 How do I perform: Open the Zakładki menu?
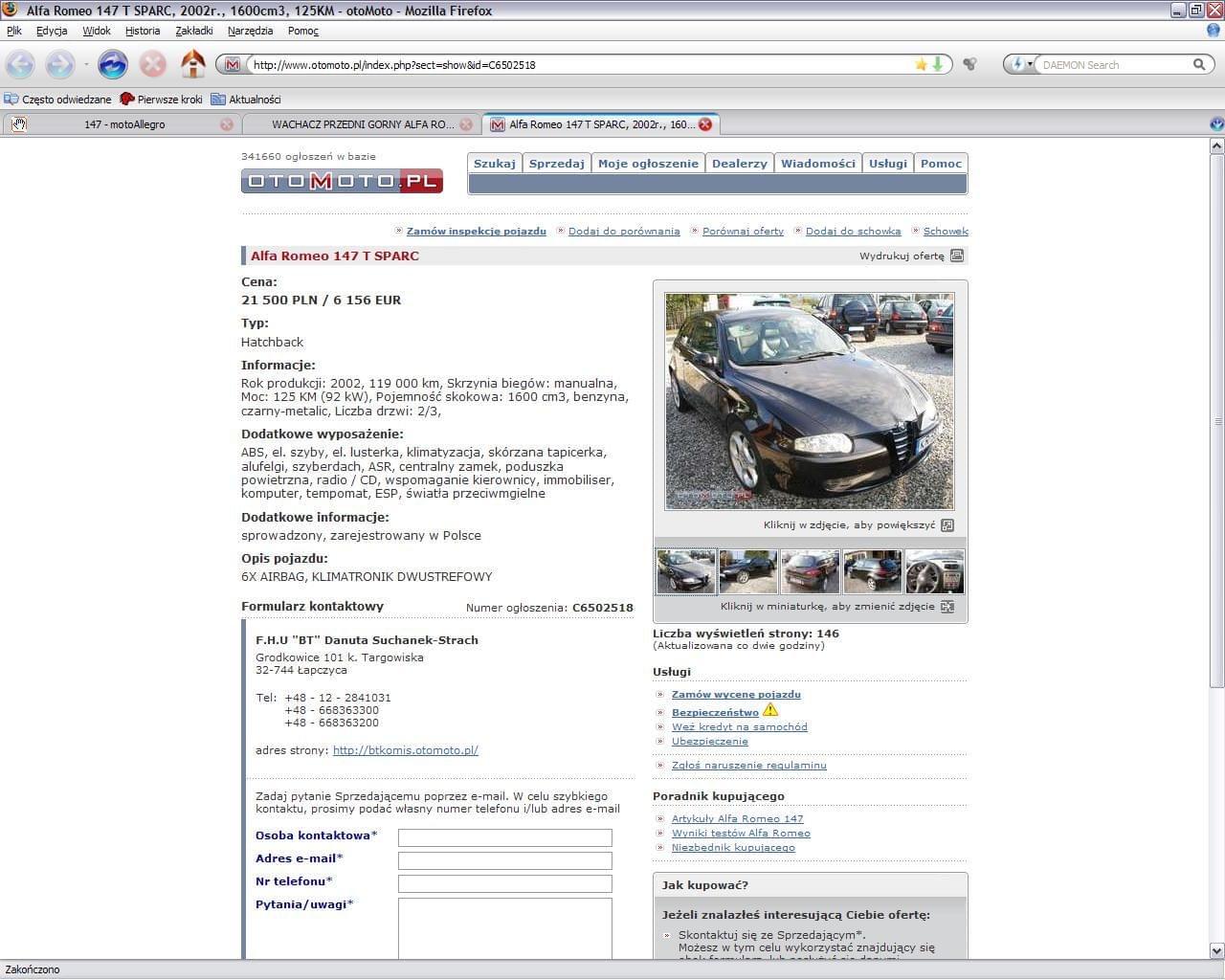(194, 31)
